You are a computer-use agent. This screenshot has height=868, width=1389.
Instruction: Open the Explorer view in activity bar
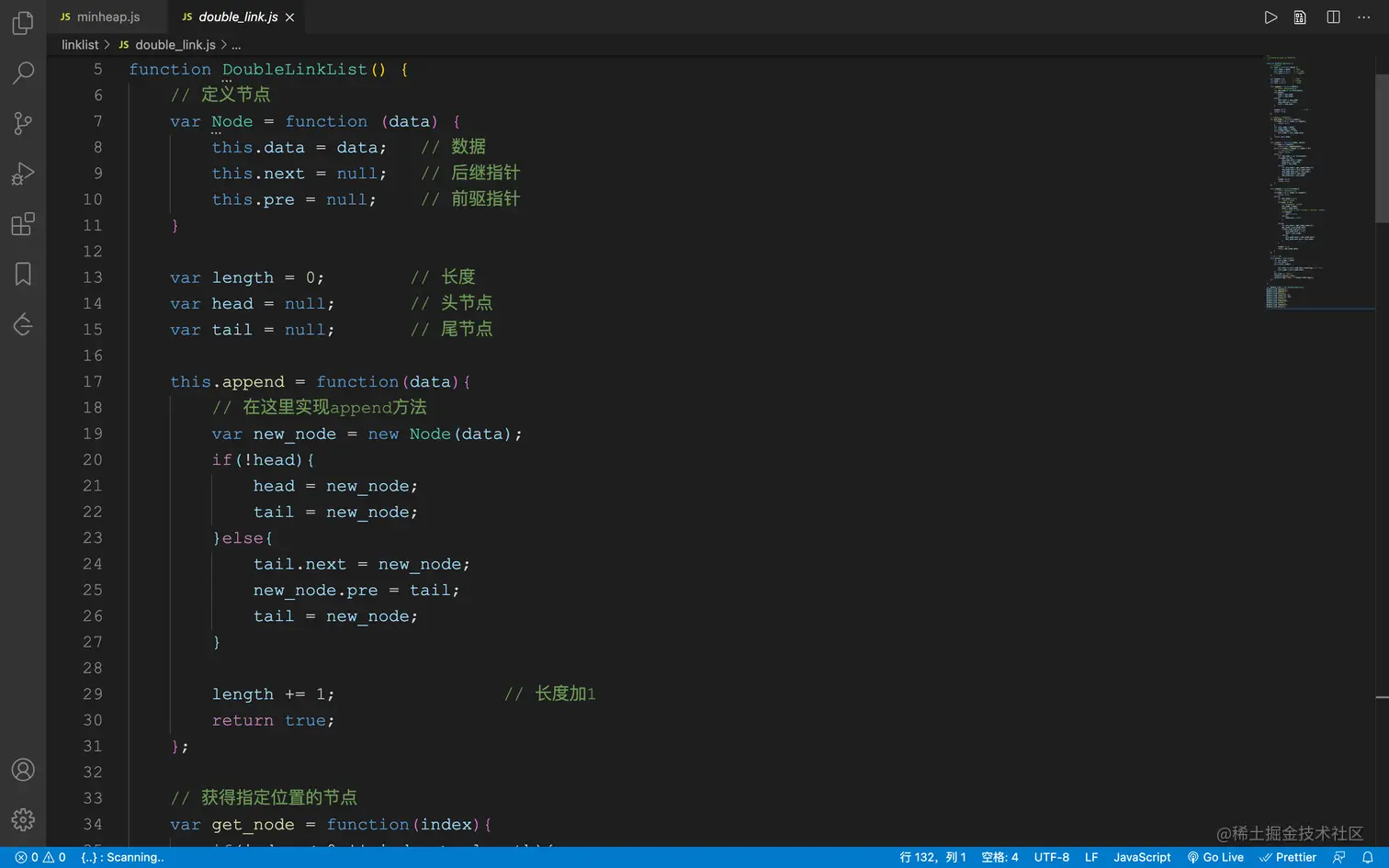tap(23, 23)
